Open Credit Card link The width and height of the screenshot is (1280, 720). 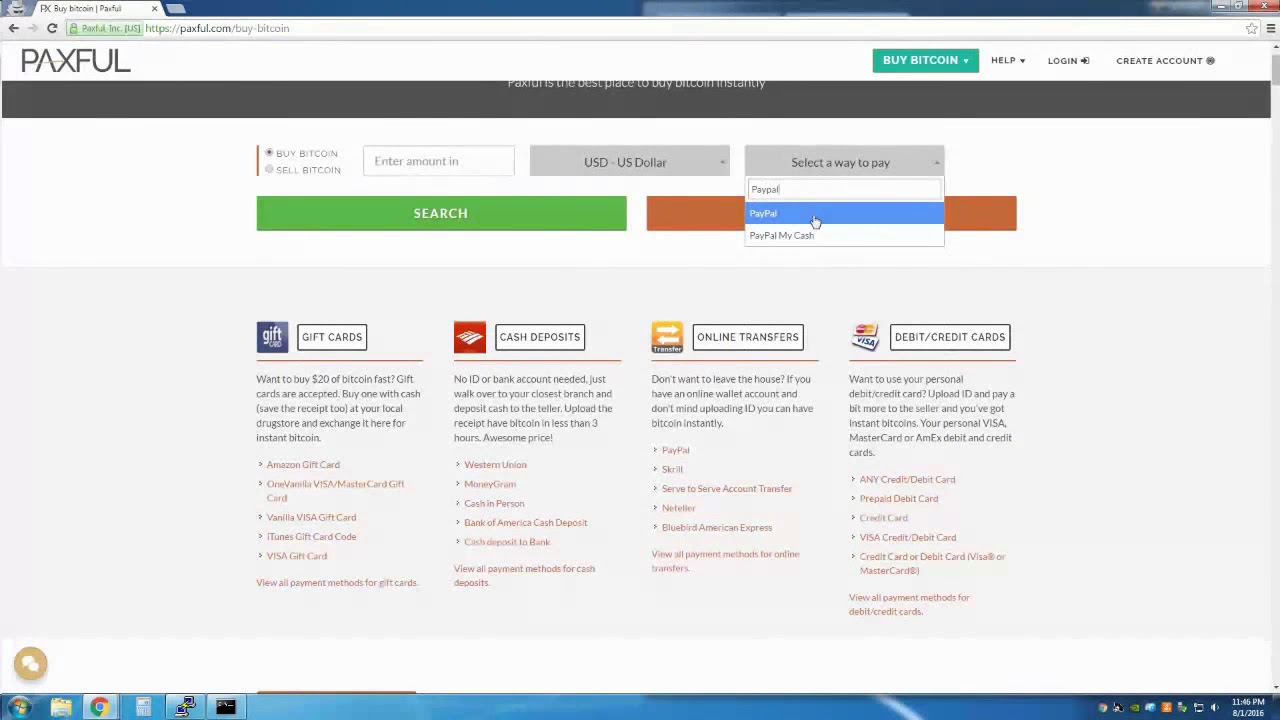tap(884, 518)
